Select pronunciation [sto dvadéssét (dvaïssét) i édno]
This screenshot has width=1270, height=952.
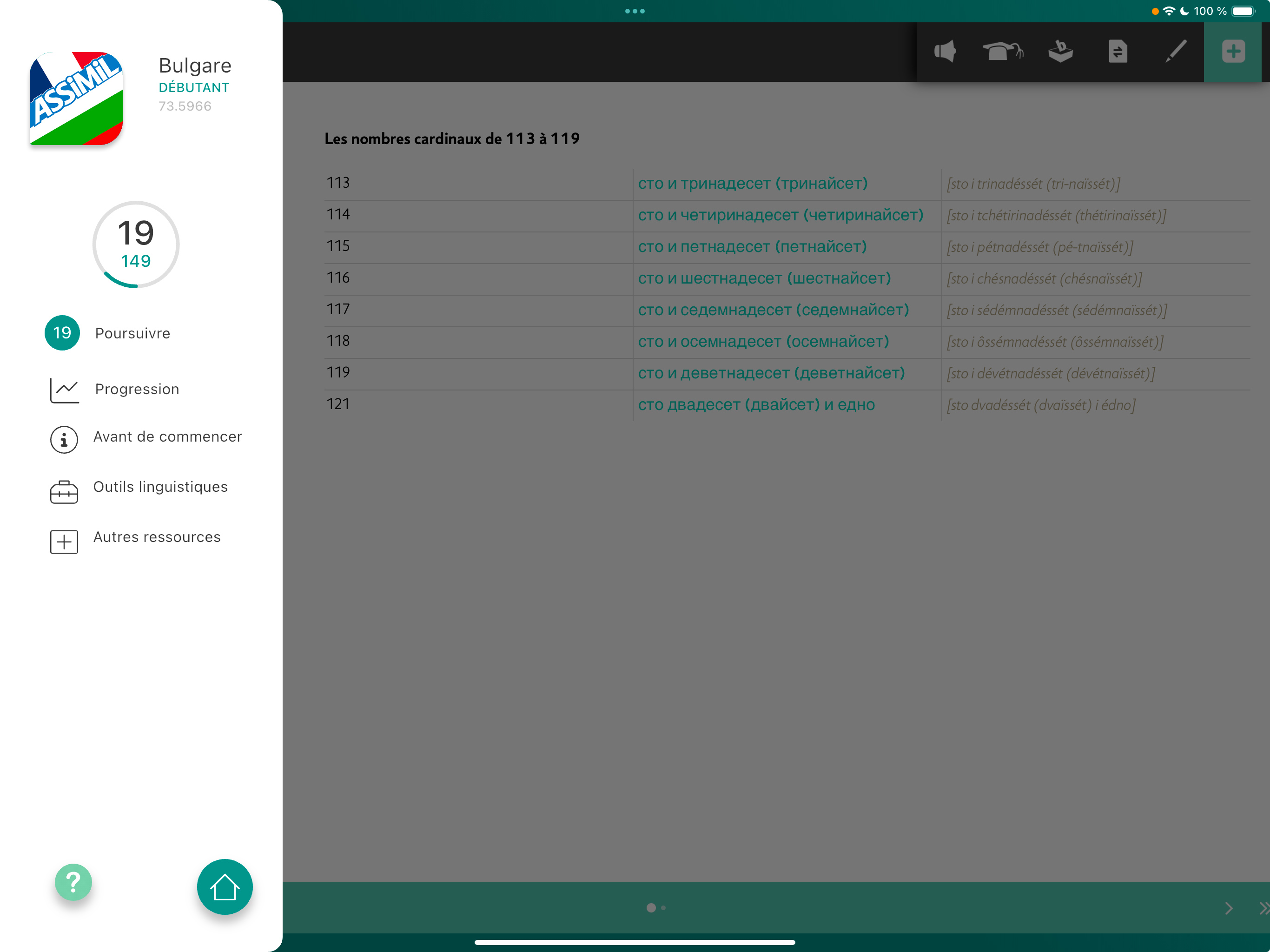point(1041,405)
